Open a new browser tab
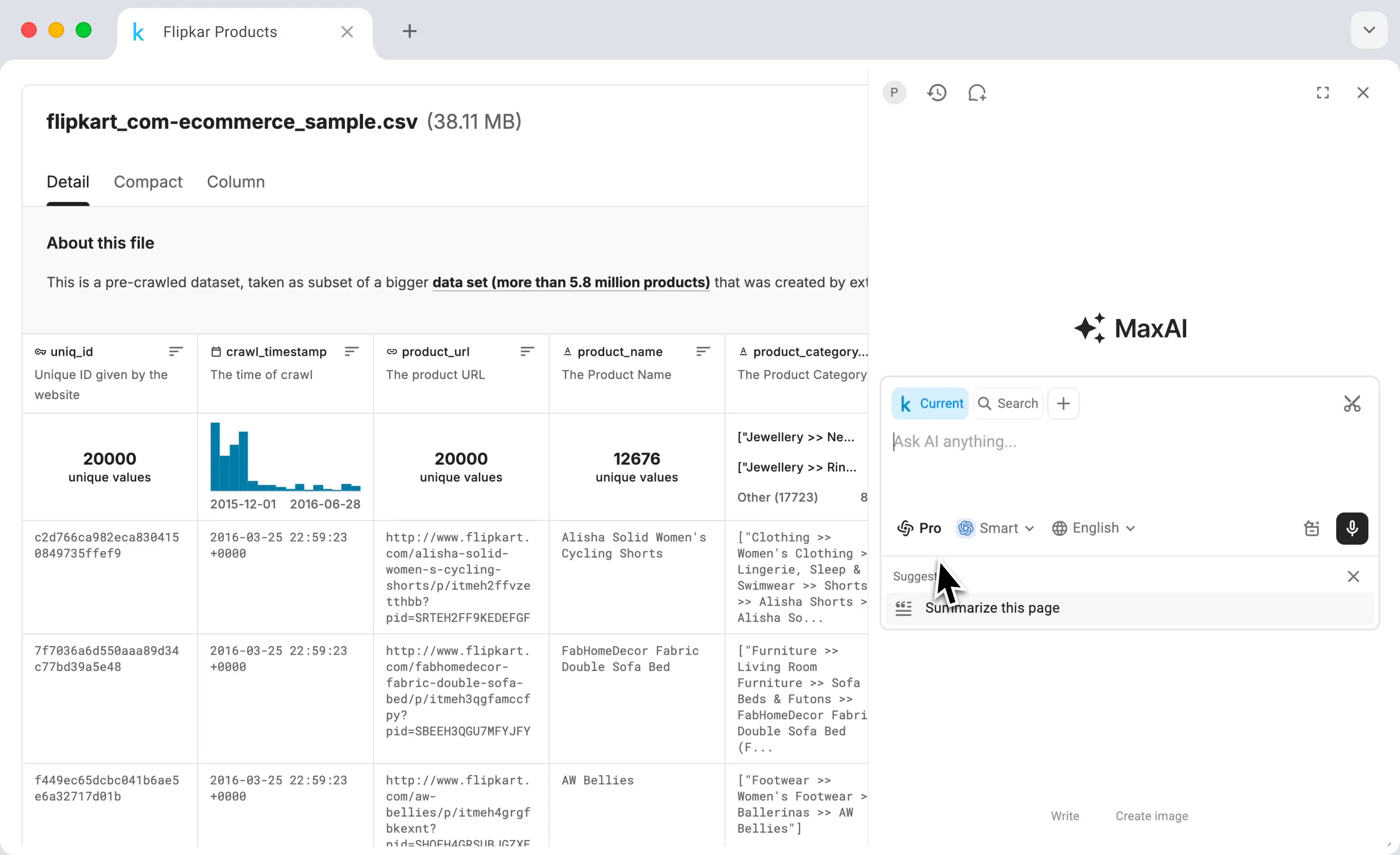Image resolution: width=1400 pixels, height=855 pixels. 410,31
